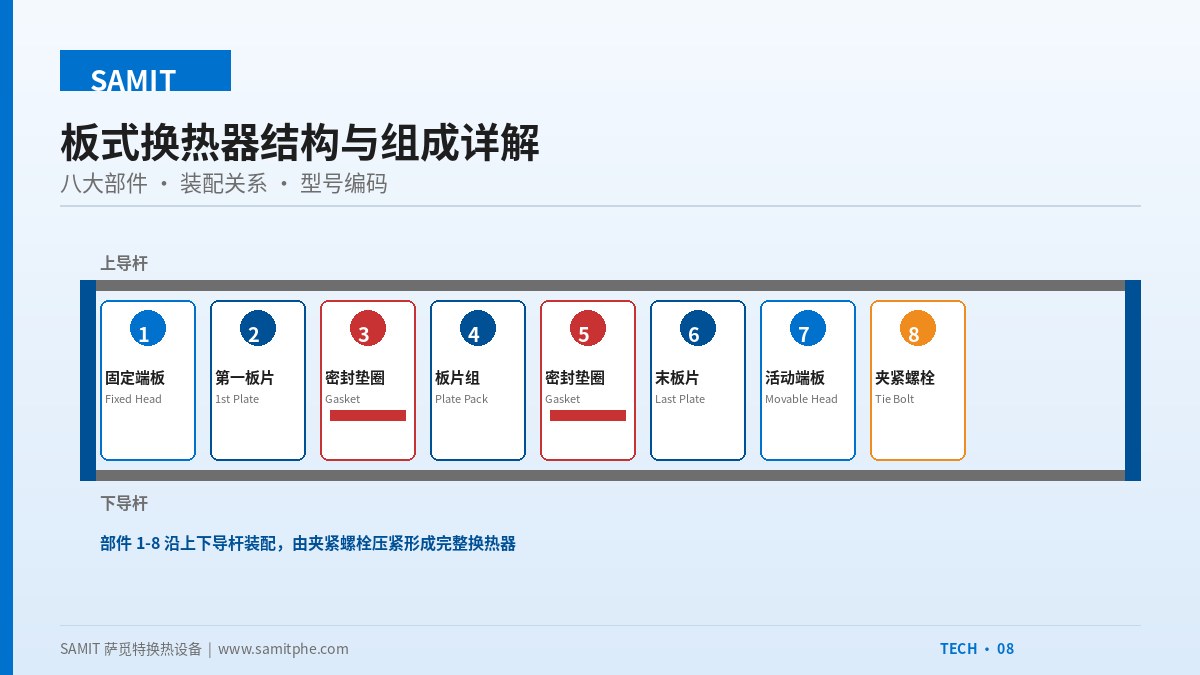This screenshot has width=1200, height=675.
Task: Click the blue assembly note starting 部件 1-8
Action: 308,544
